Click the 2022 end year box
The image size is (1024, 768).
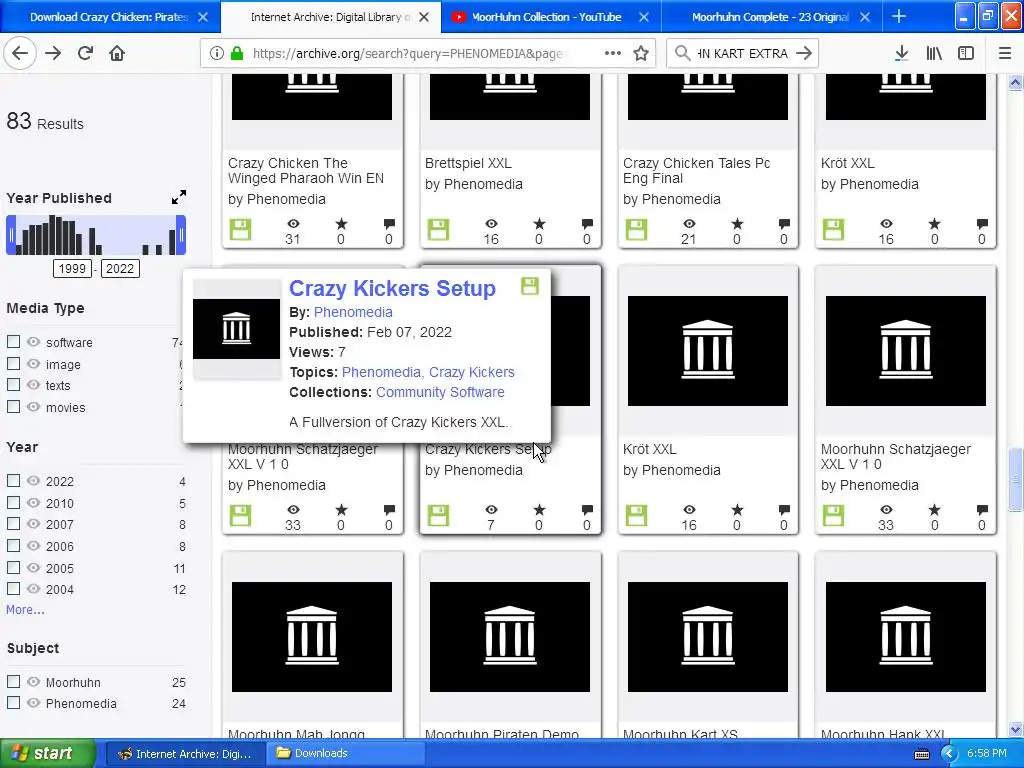(x=120, y=268)
